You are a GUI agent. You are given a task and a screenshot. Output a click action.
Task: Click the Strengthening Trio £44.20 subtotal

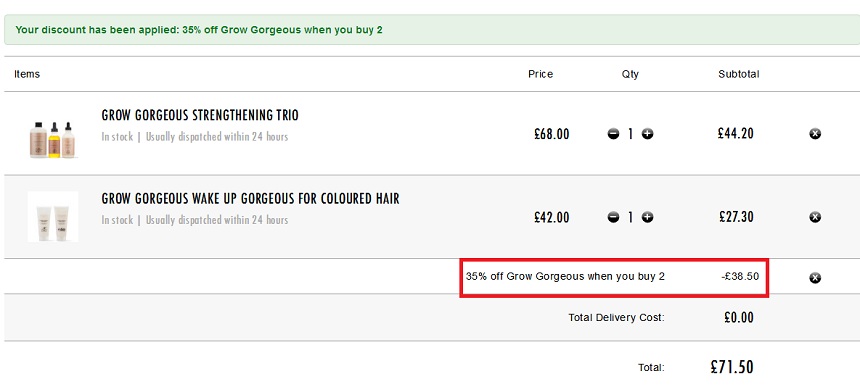pos(736,133)
